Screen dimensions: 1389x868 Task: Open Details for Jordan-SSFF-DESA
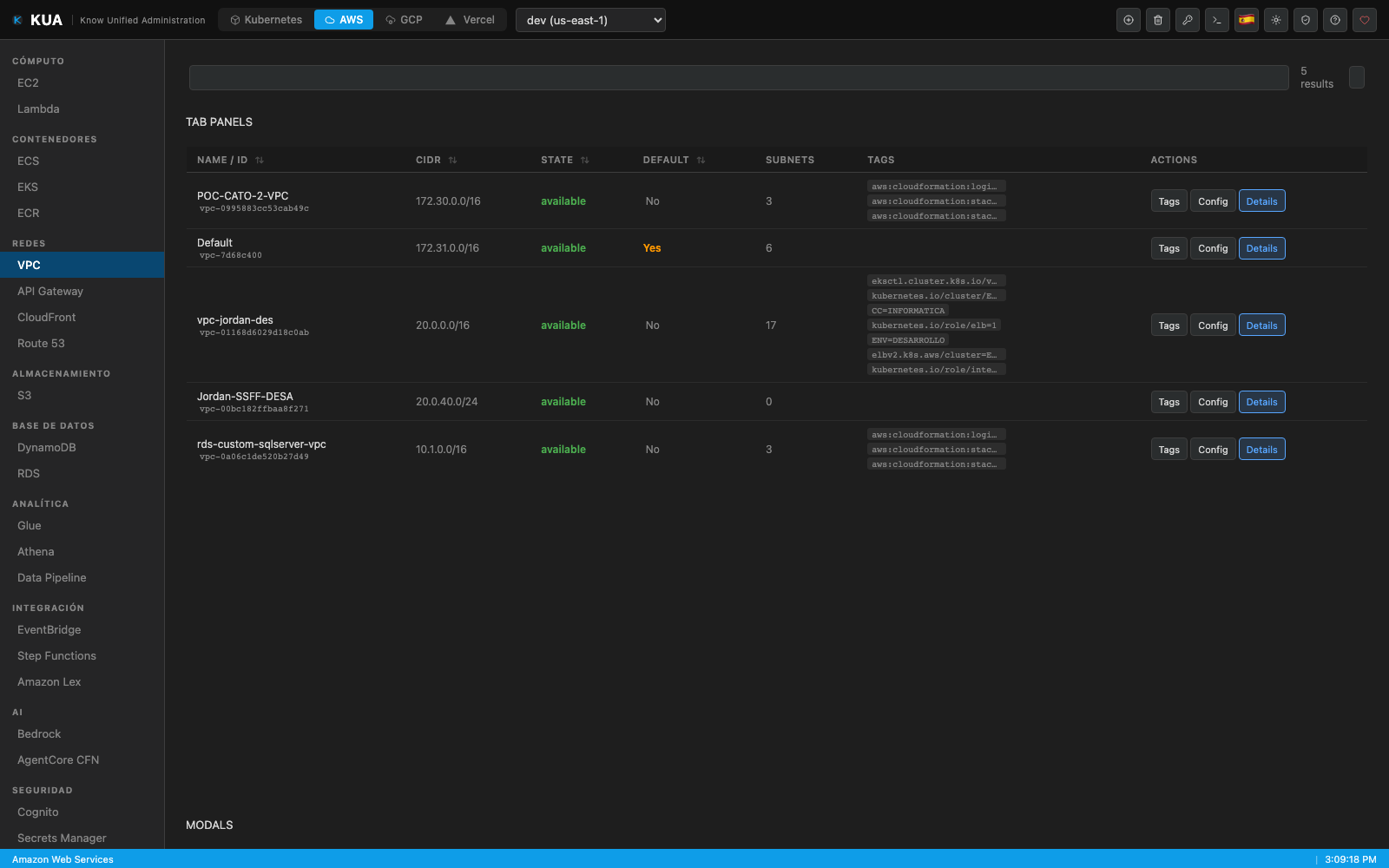[x=1261, y=402]
